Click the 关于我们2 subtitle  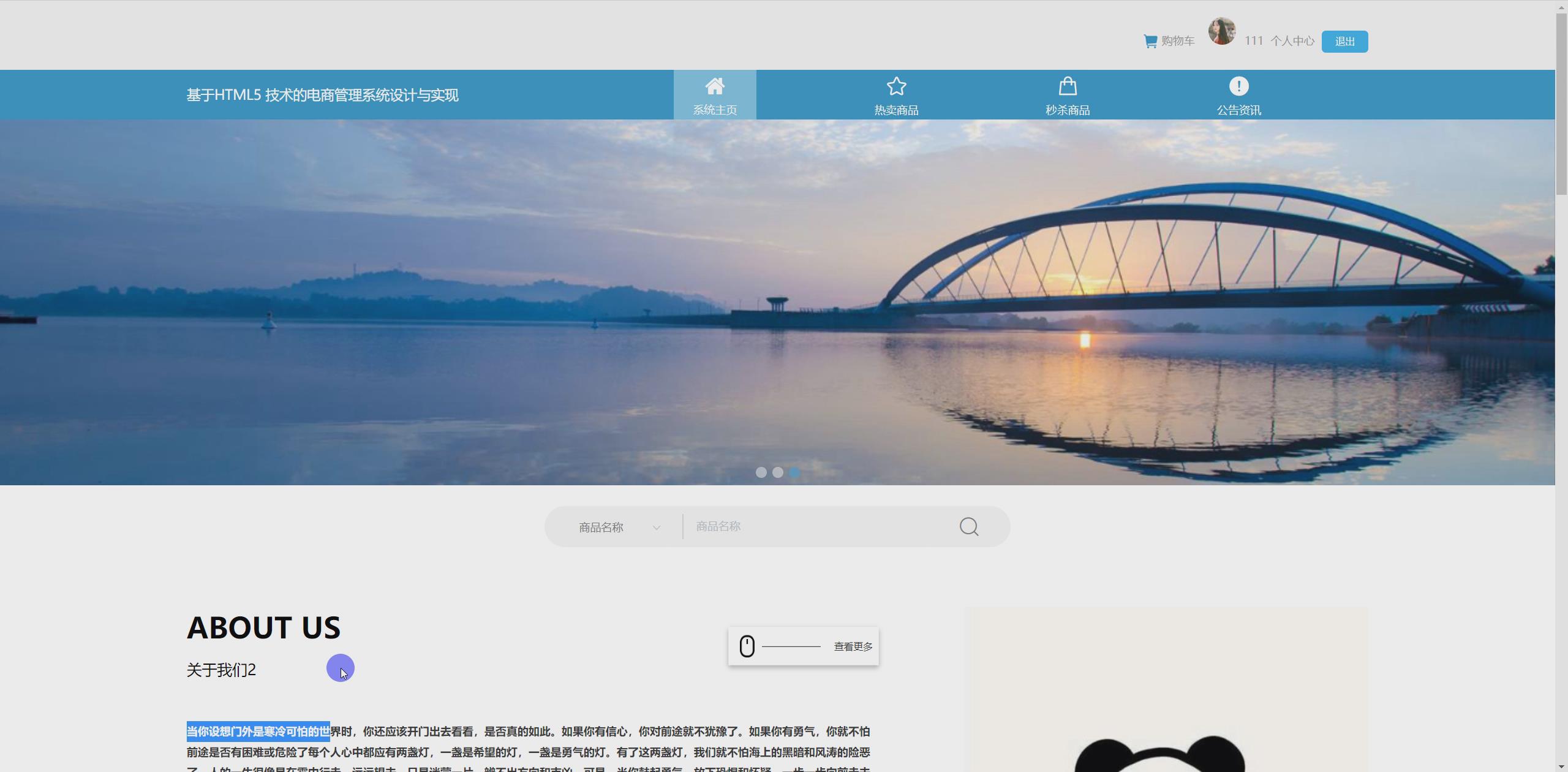(x=221, y=670)
